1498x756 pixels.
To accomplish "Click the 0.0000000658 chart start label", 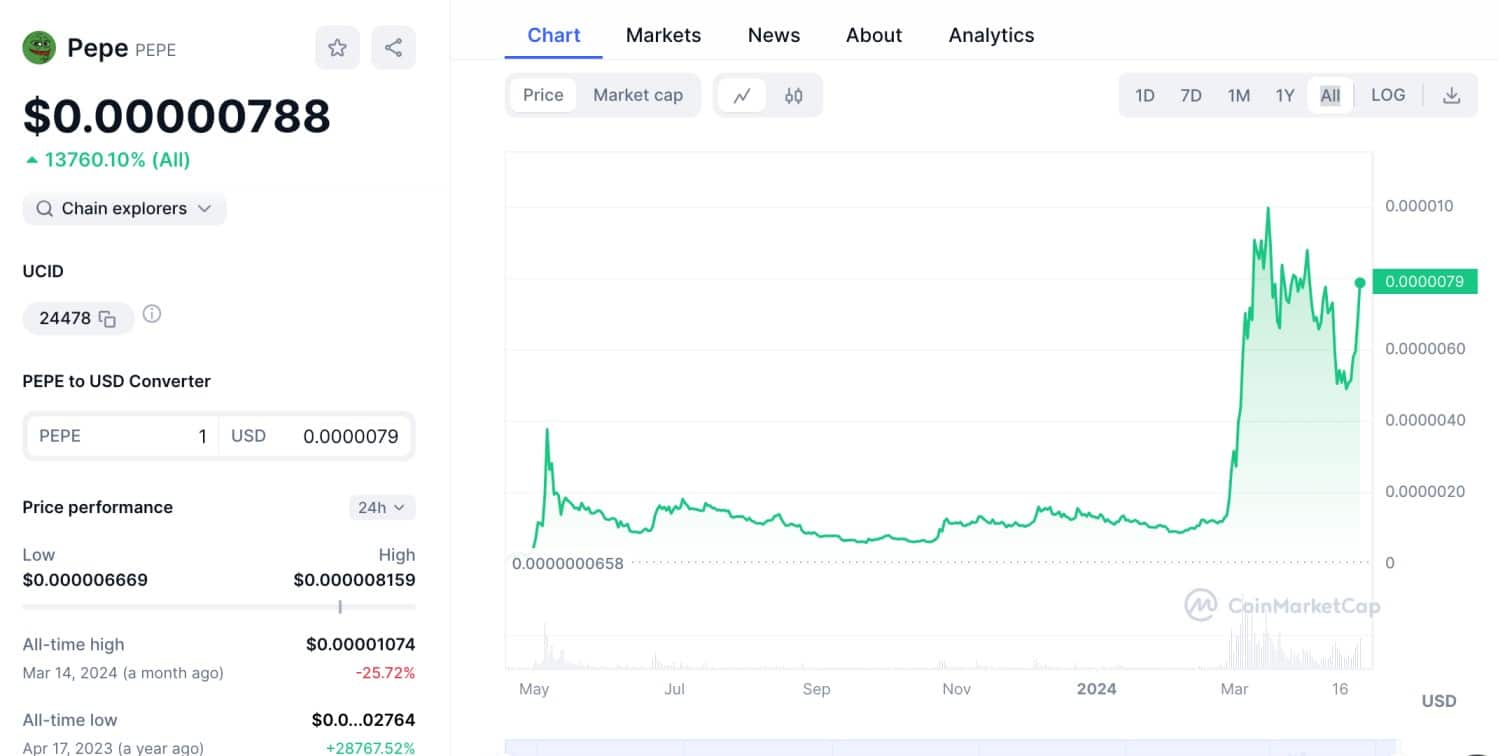I will (567, 564).
